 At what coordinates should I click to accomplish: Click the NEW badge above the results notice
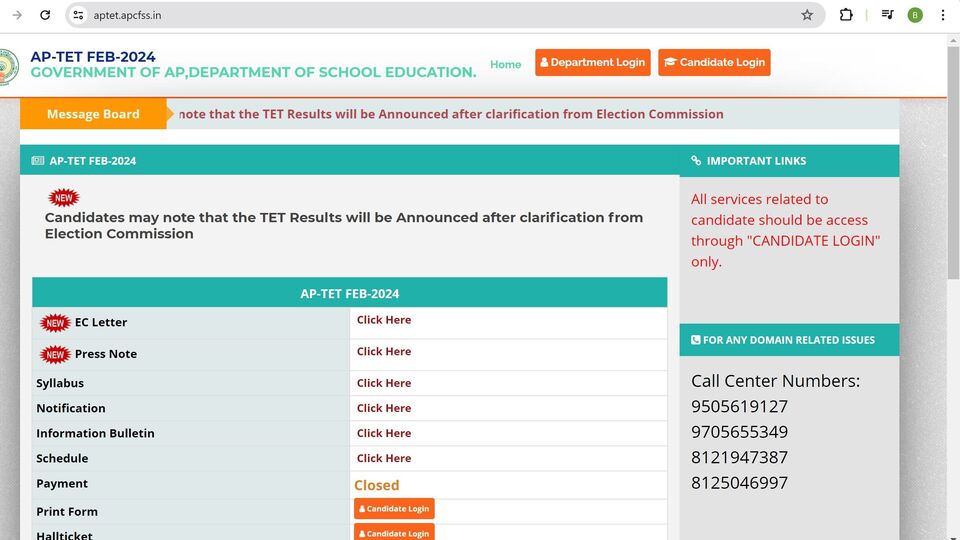[64, 198]
